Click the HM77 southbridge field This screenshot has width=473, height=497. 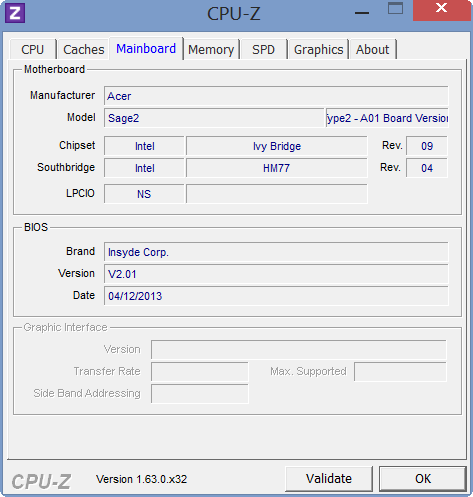[277, 168]
